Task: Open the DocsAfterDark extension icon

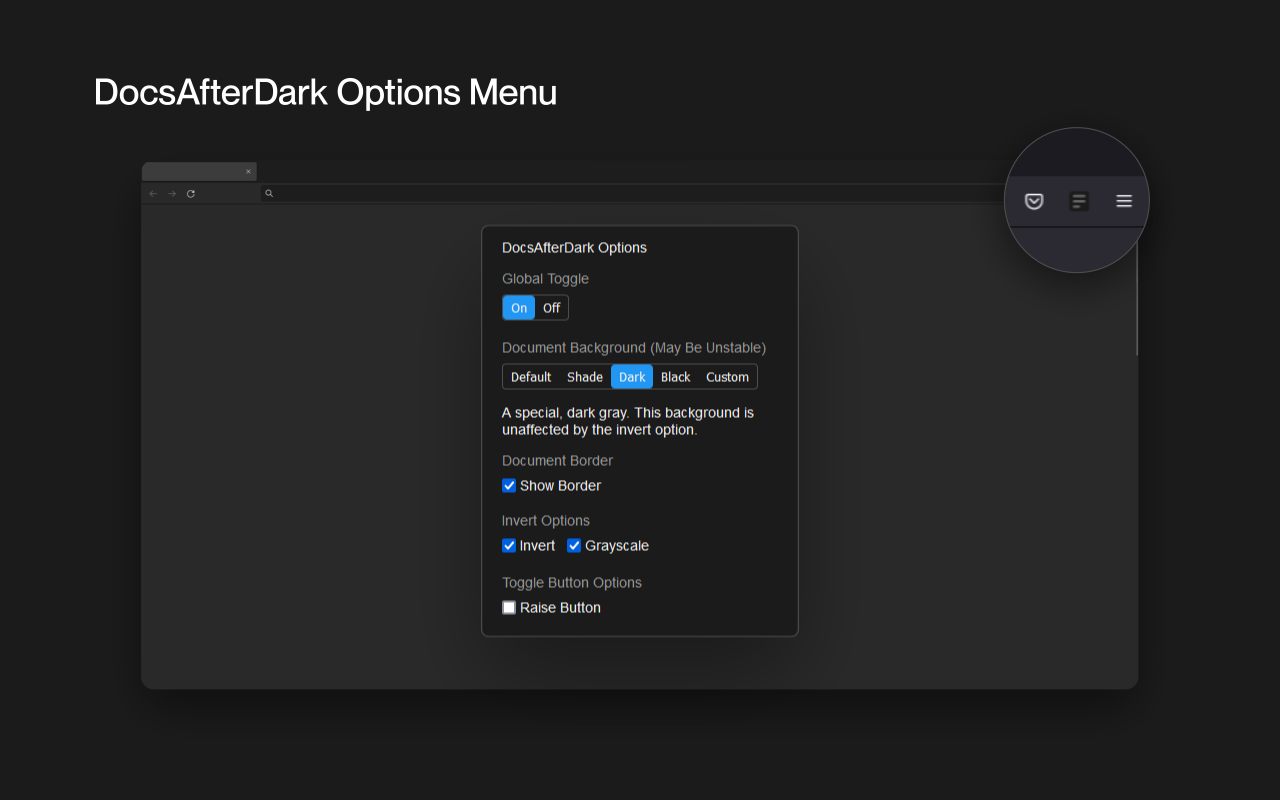Action: pyautogui.click(x=1078, y=200)
